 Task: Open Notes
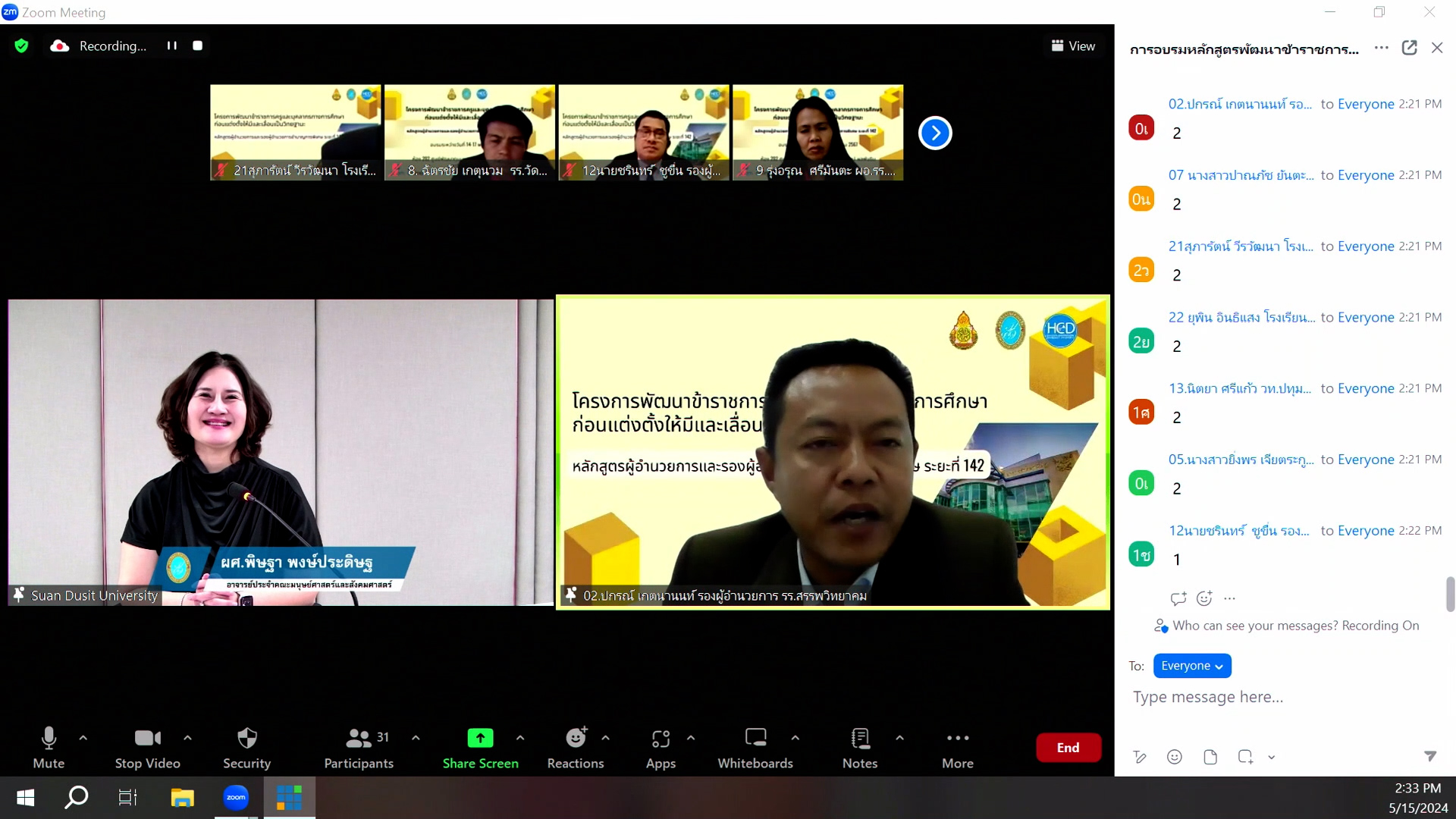click(860, 748)
